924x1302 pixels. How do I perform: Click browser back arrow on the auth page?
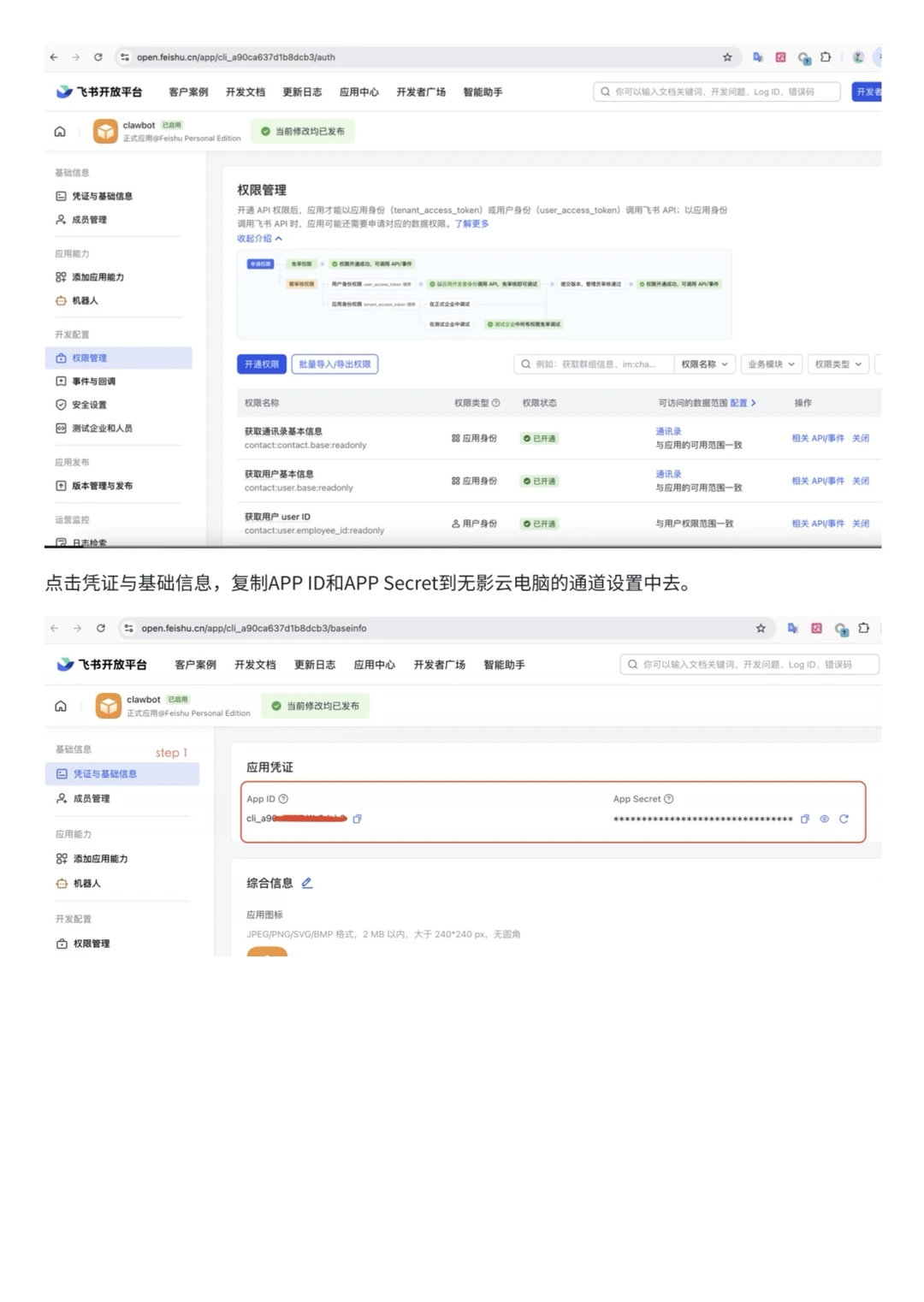(x=54, y=57)
